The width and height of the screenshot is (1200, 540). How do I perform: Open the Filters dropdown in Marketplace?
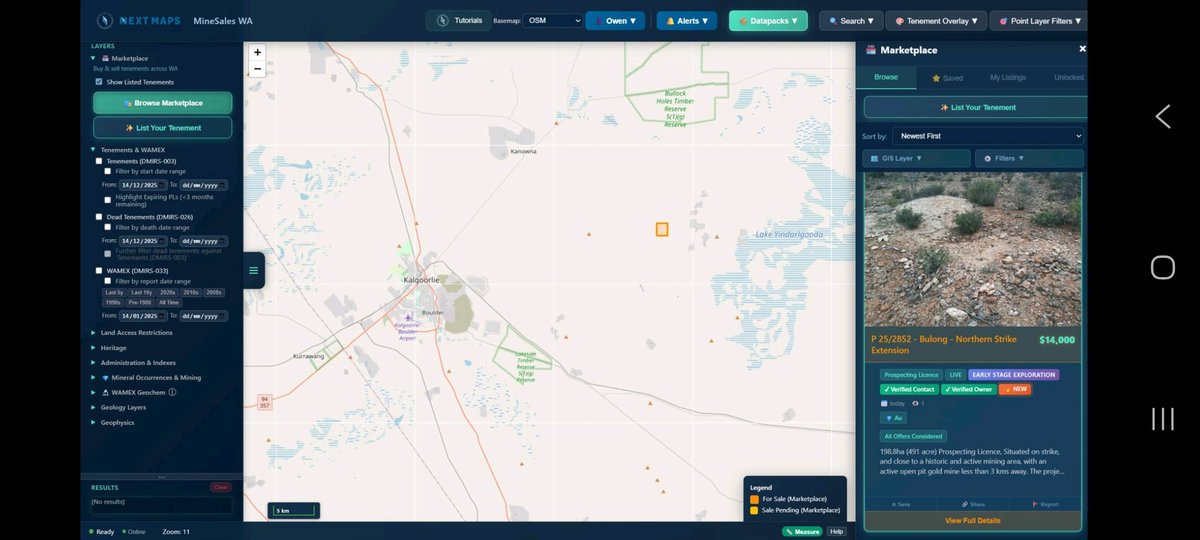tap(1029, 158)
